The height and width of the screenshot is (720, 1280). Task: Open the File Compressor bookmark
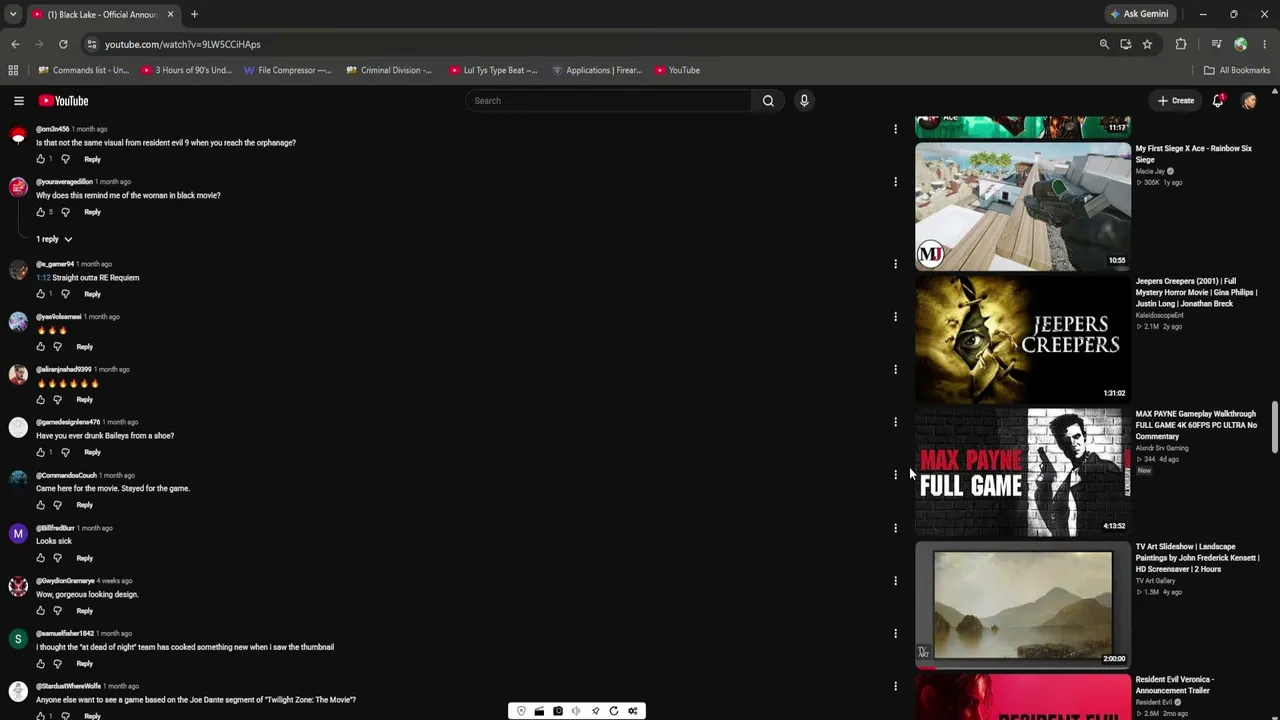[288, 70]
